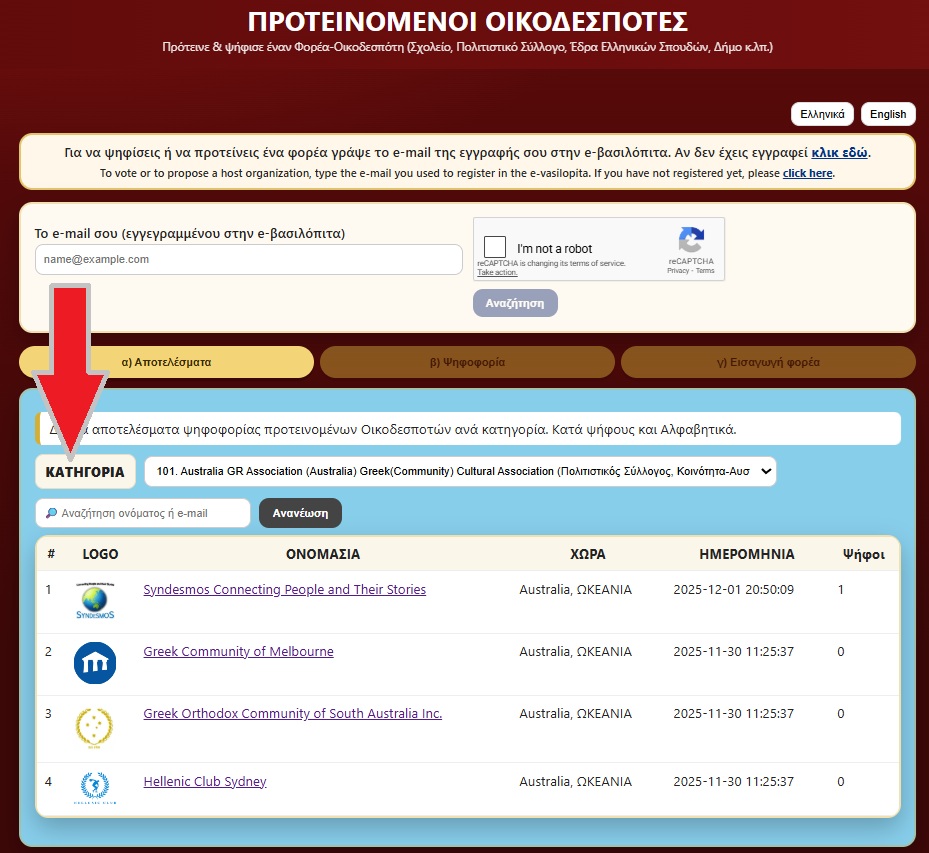Click the Greek Community of Melbourne logo
The image size is (929, 853).
pos(95,663)
